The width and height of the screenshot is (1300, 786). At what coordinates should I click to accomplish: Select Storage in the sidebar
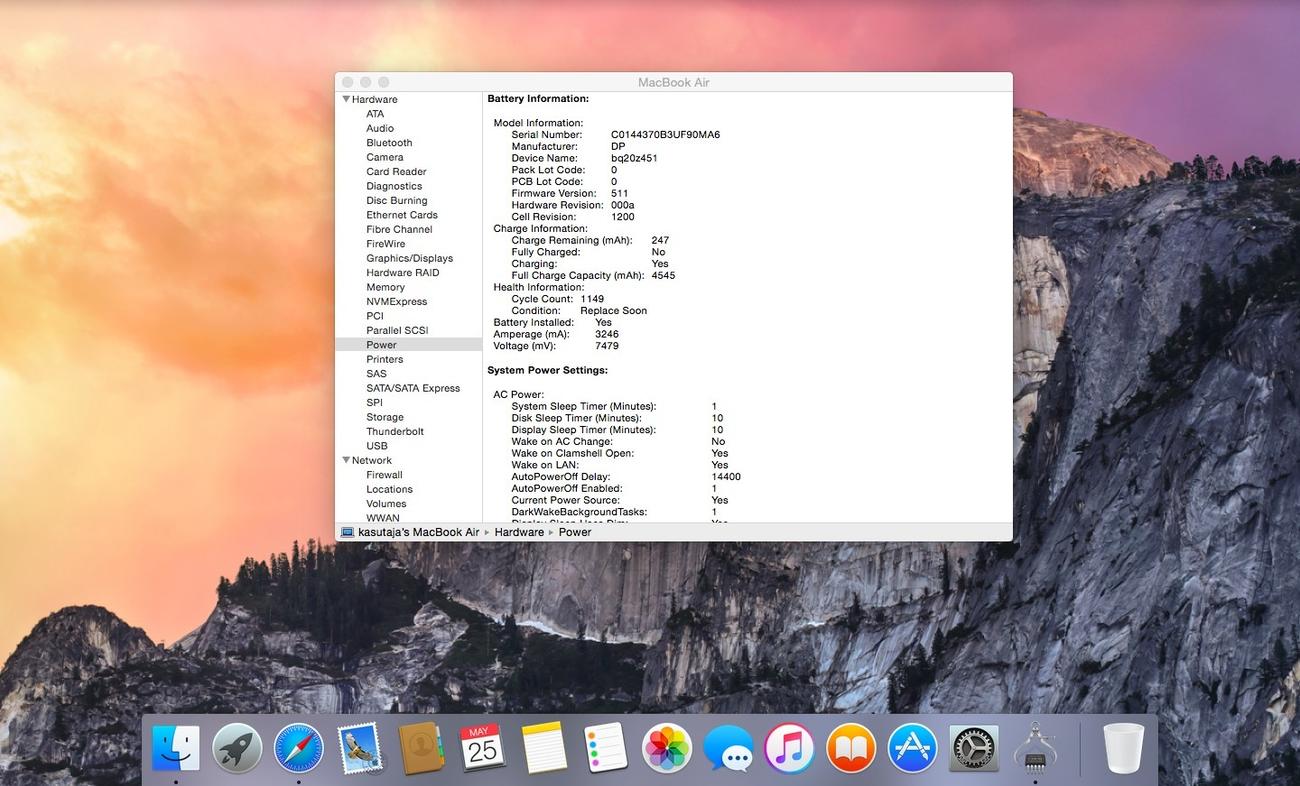pyautogui.click(x=385, y=417)
